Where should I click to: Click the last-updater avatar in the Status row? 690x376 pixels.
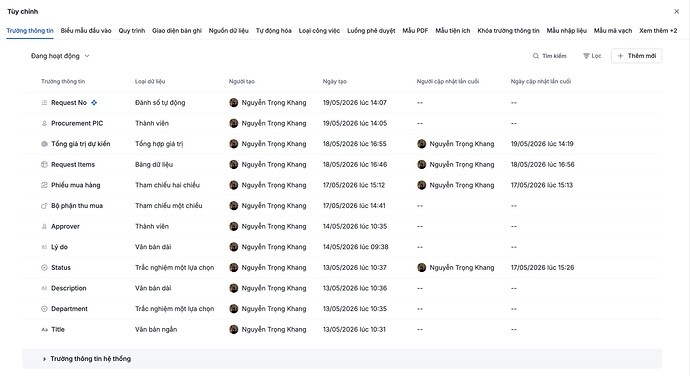point(422,268)
